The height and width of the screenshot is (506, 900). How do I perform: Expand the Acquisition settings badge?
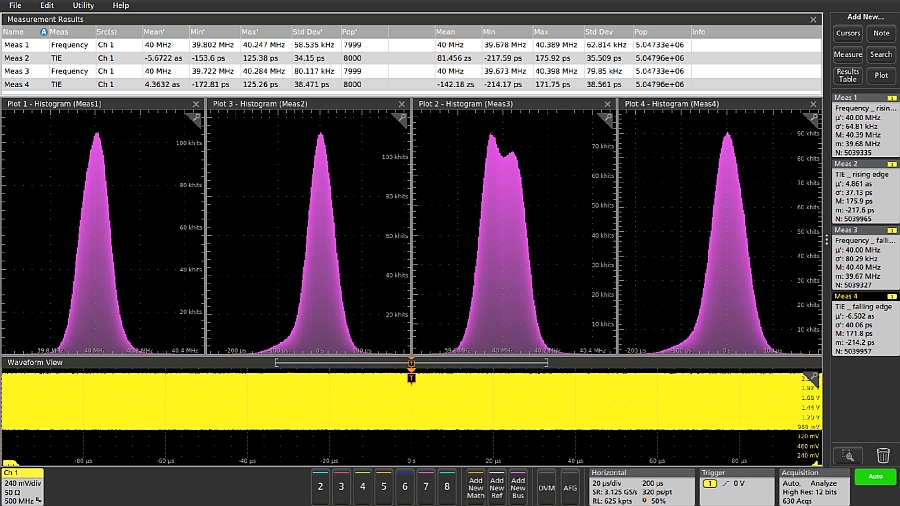[813, 485]
